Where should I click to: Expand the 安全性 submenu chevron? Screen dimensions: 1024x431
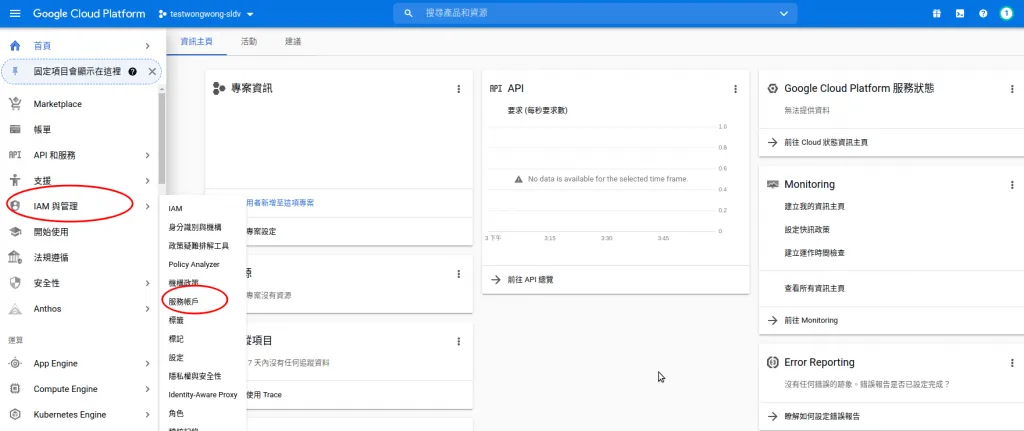(x=148, y=283)
